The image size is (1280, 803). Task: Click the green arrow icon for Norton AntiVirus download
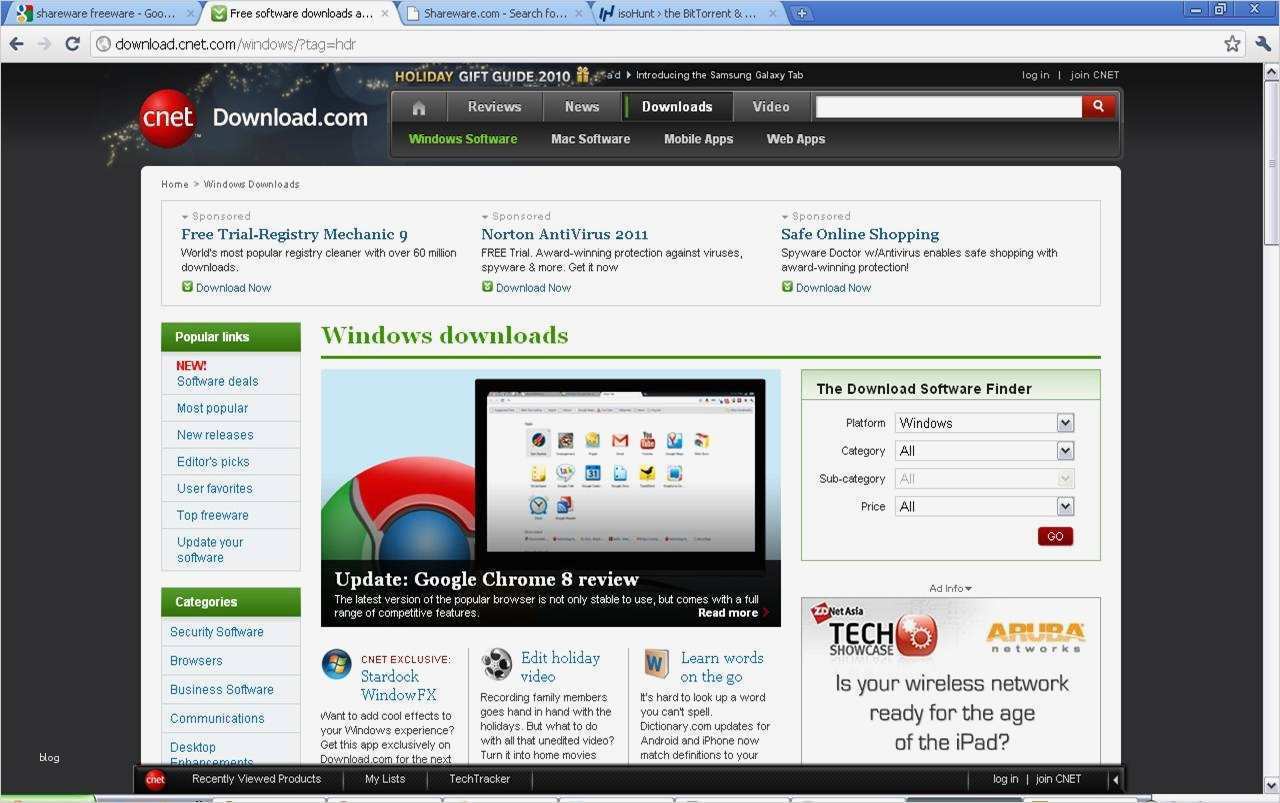pyautogui.click(x=487, y=287)
